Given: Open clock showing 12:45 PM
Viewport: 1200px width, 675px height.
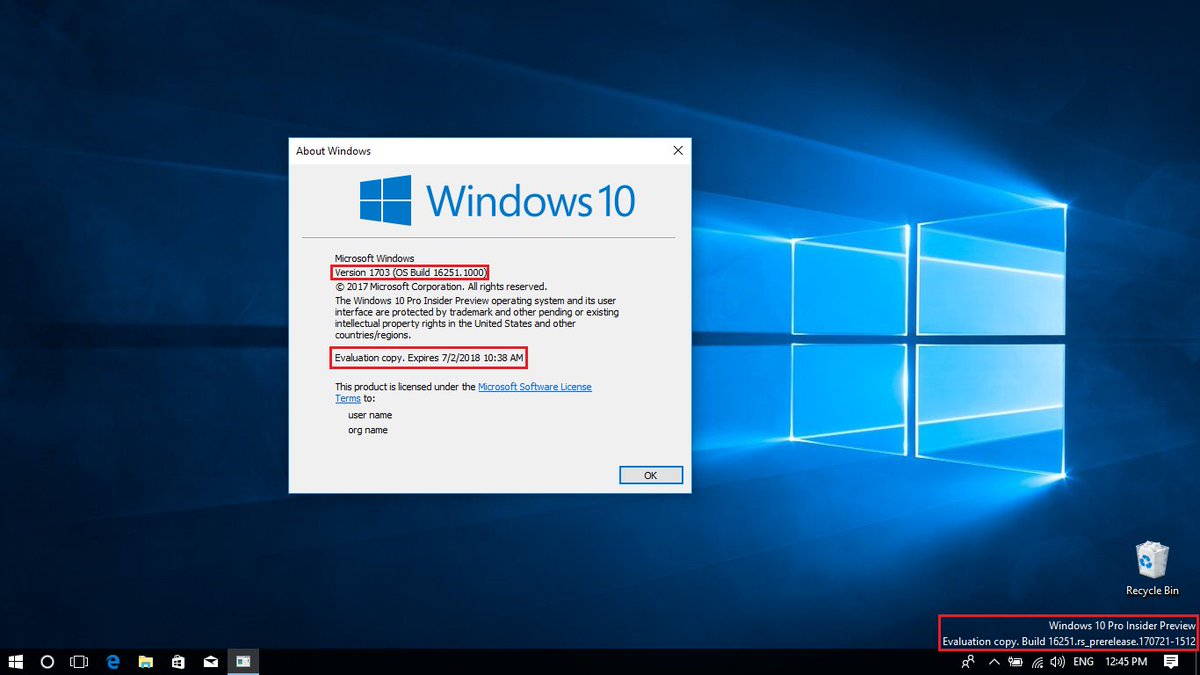Looking at the screenshot, I should (1125, 662).
